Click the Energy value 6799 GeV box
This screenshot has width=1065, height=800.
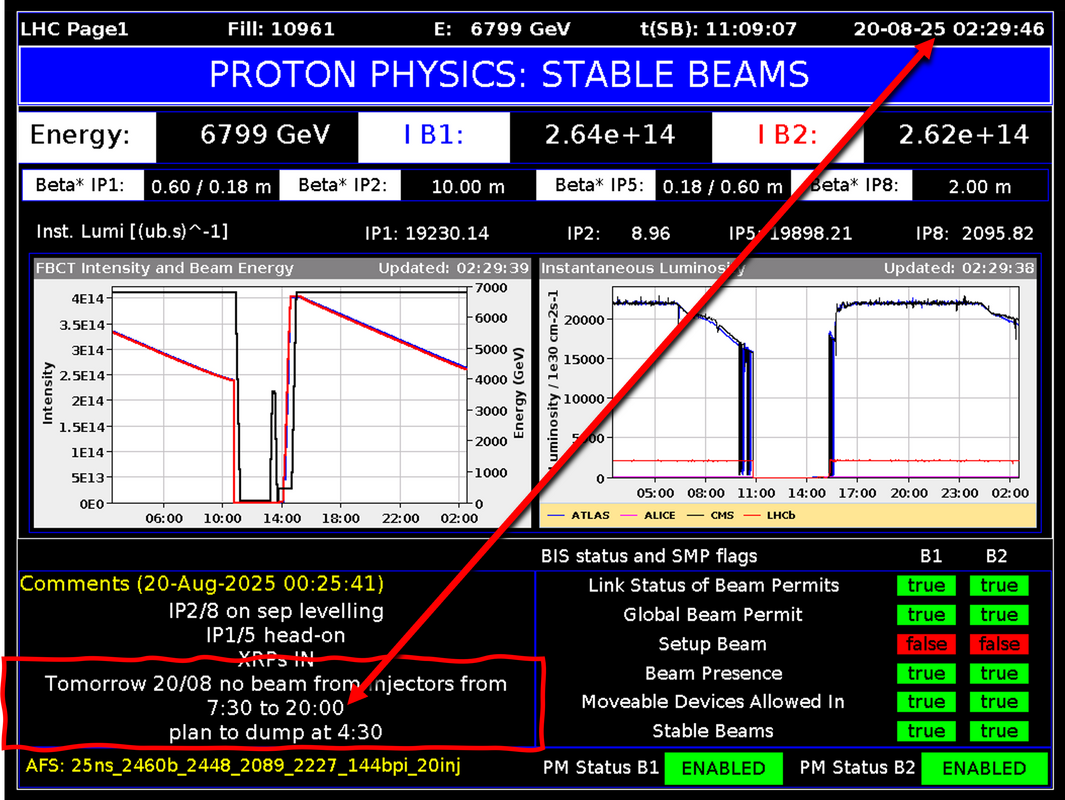point(265,135)
